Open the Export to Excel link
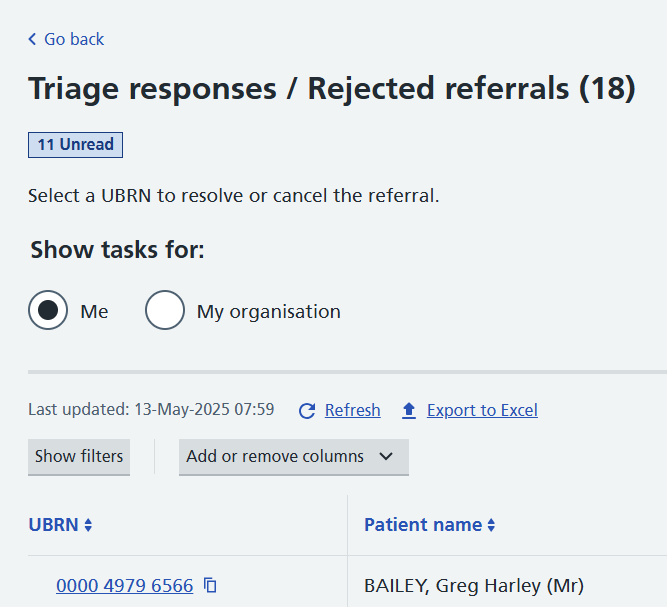 tap(482, 410)
